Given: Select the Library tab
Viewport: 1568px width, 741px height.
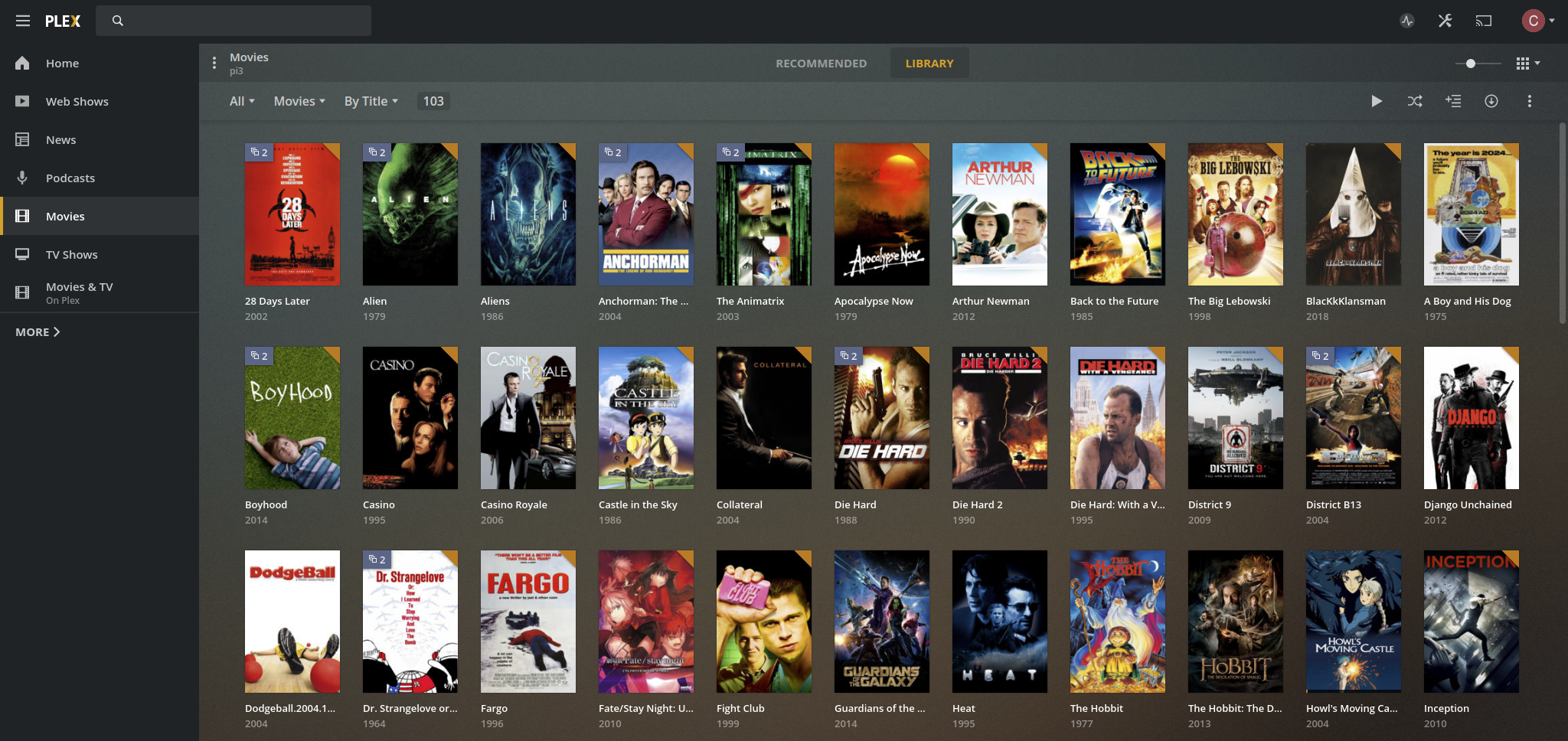Looking at the screenshot, I should [929, 64].
